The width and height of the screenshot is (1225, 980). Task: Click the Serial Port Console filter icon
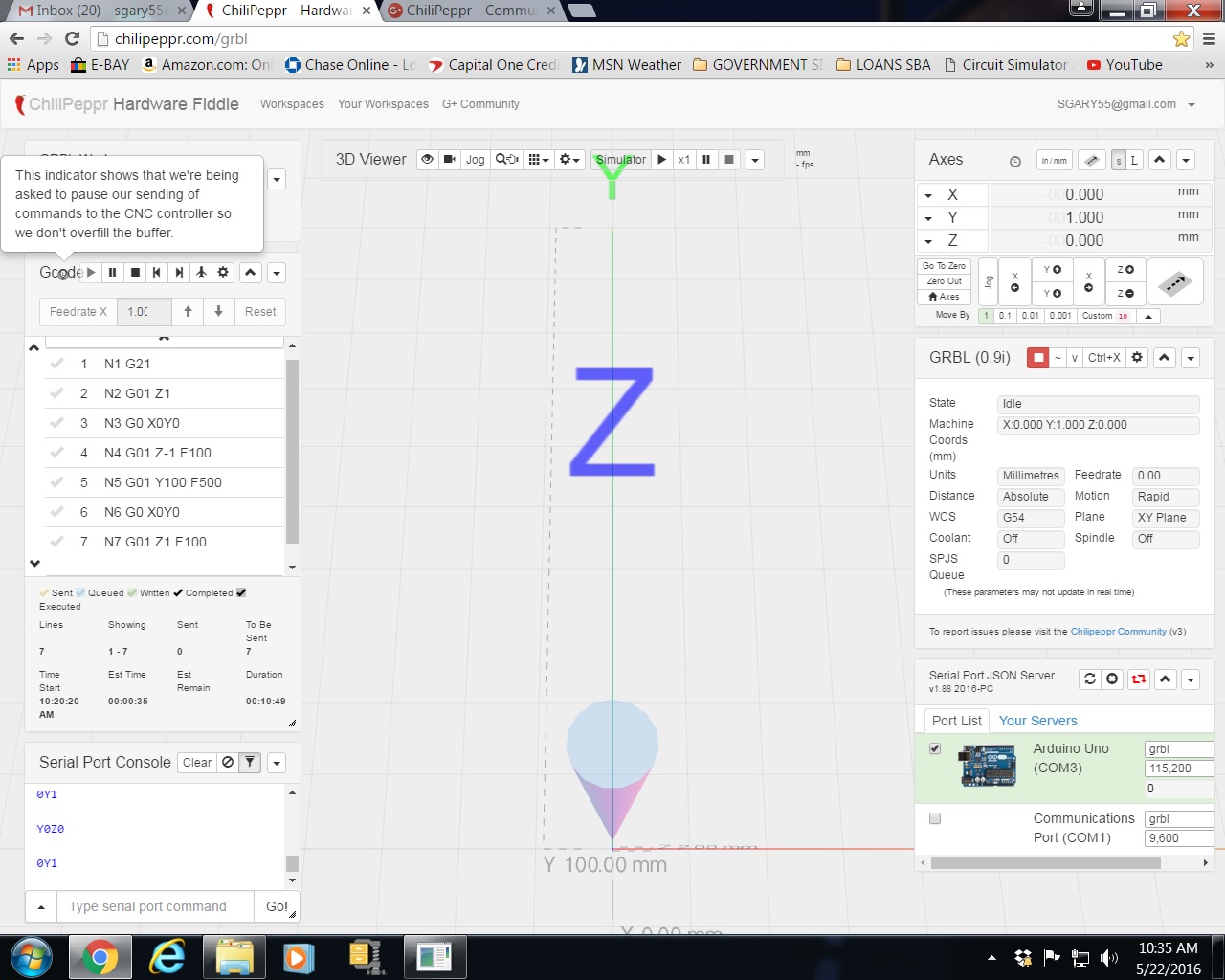pos(249,763)
